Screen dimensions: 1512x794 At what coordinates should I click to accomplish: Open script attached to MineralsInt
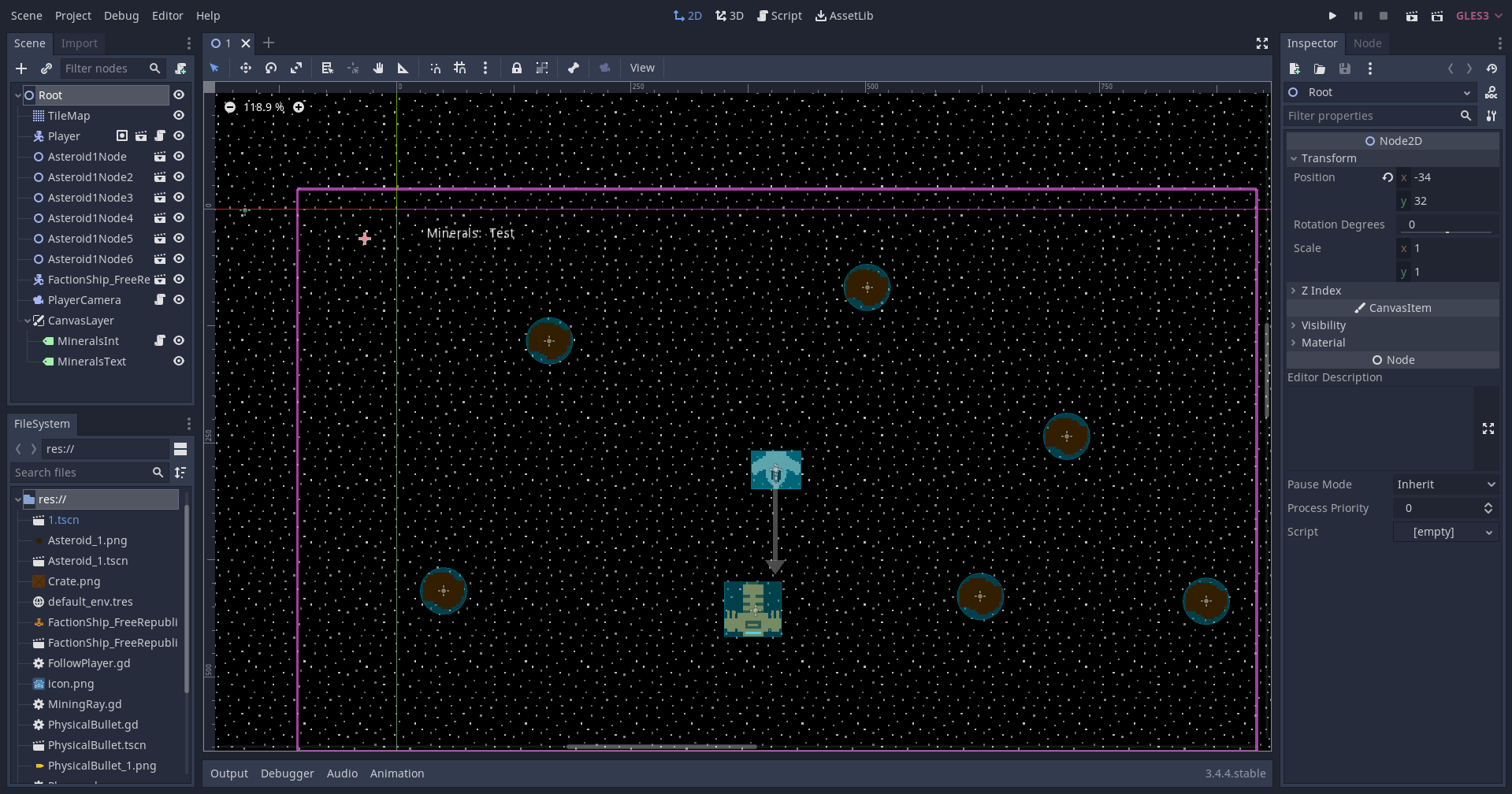(160, 340)
